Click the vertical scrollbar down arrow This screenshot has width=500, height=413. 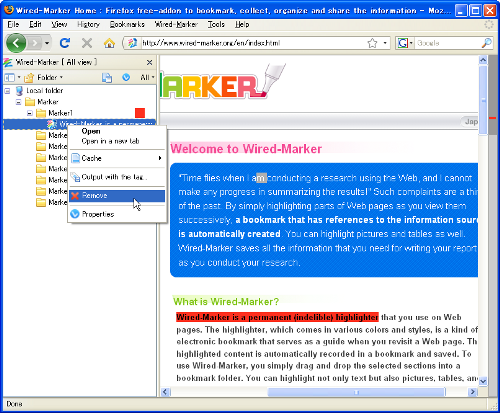tap(483, 381)
